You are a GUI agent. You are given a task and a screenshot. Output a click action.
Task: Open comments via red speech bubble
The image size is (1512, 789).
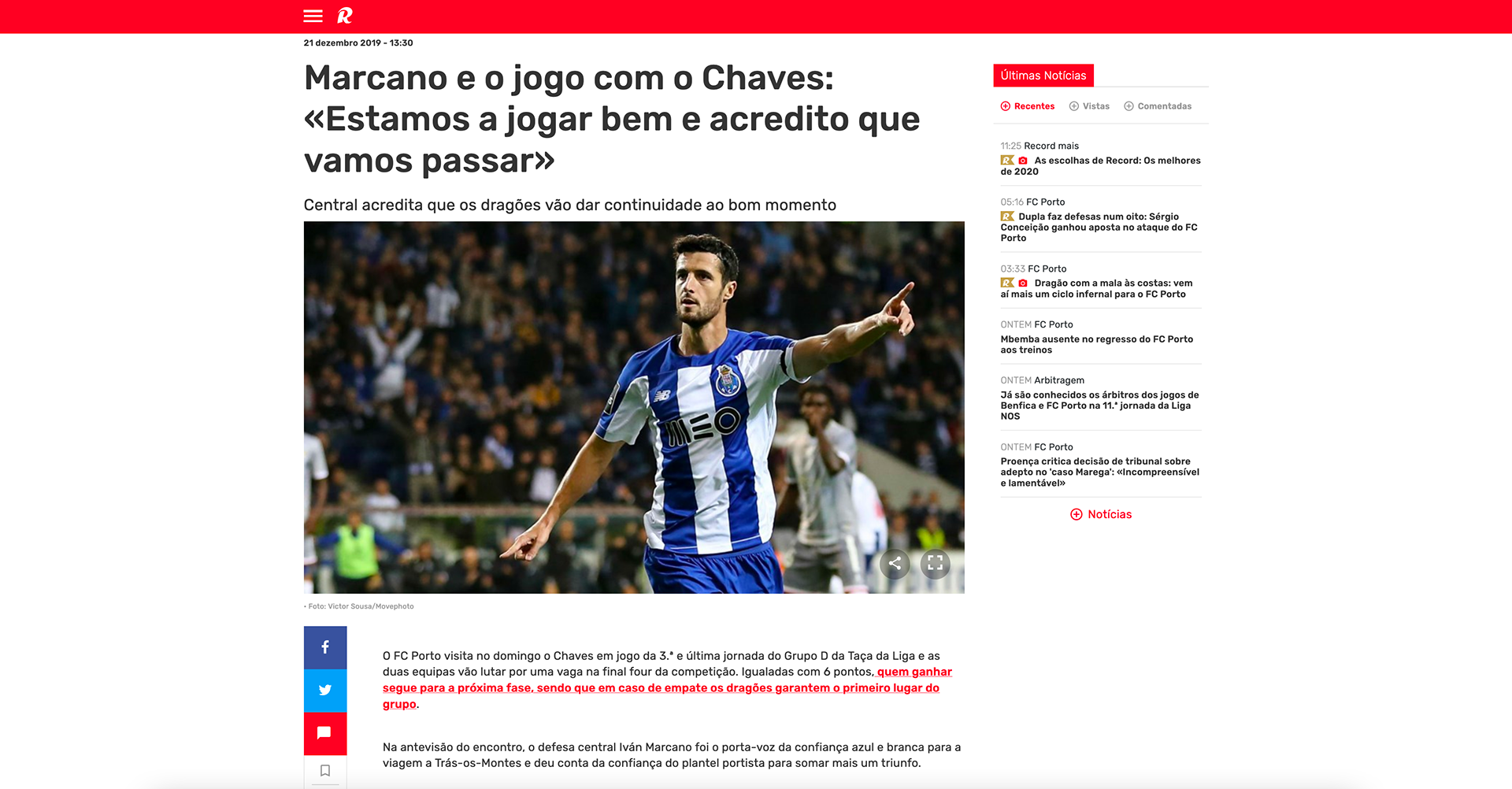coord(325,734)
